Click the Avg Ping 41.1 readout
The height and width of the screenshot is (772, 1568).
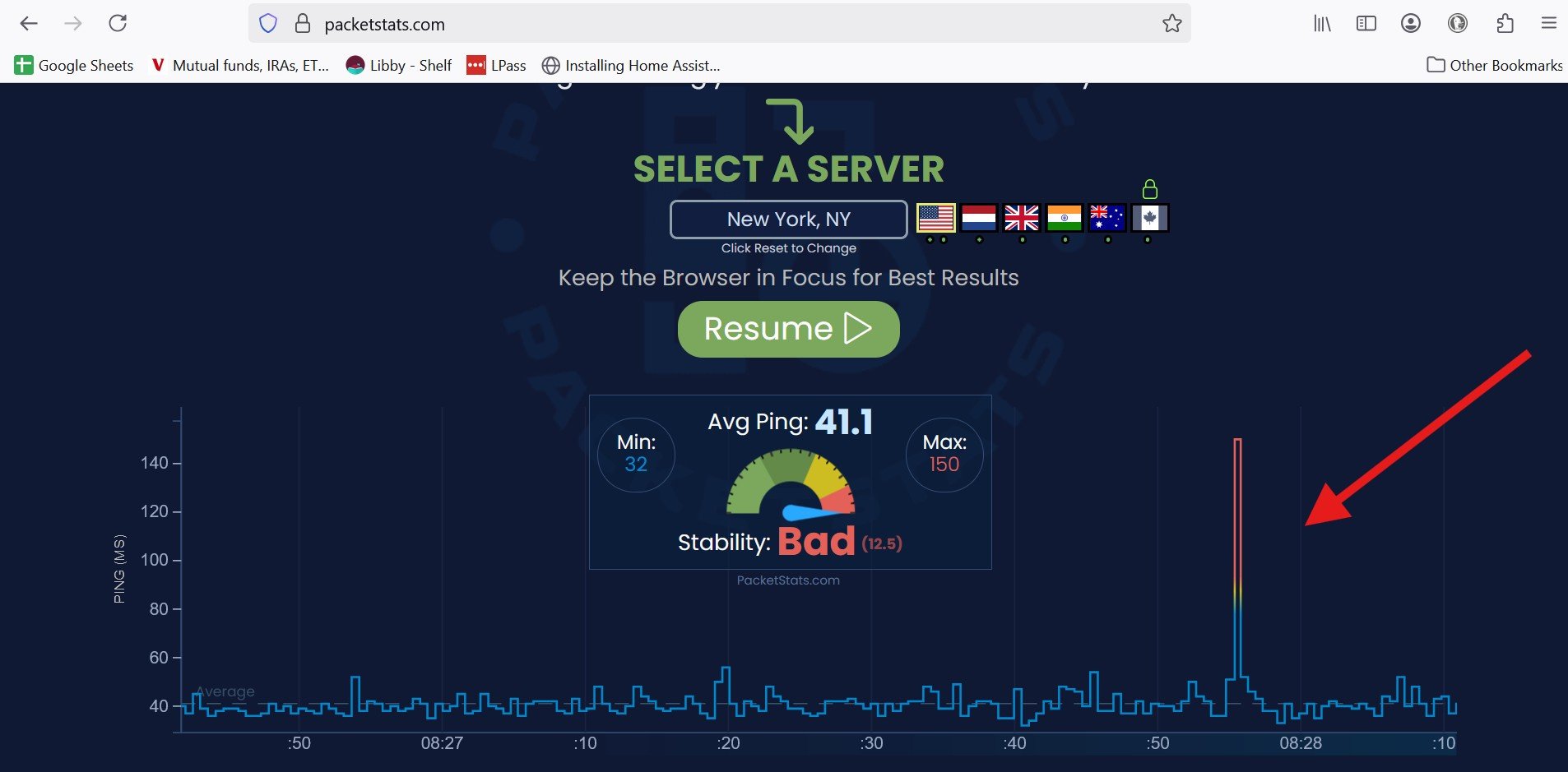tap(791, 422)
